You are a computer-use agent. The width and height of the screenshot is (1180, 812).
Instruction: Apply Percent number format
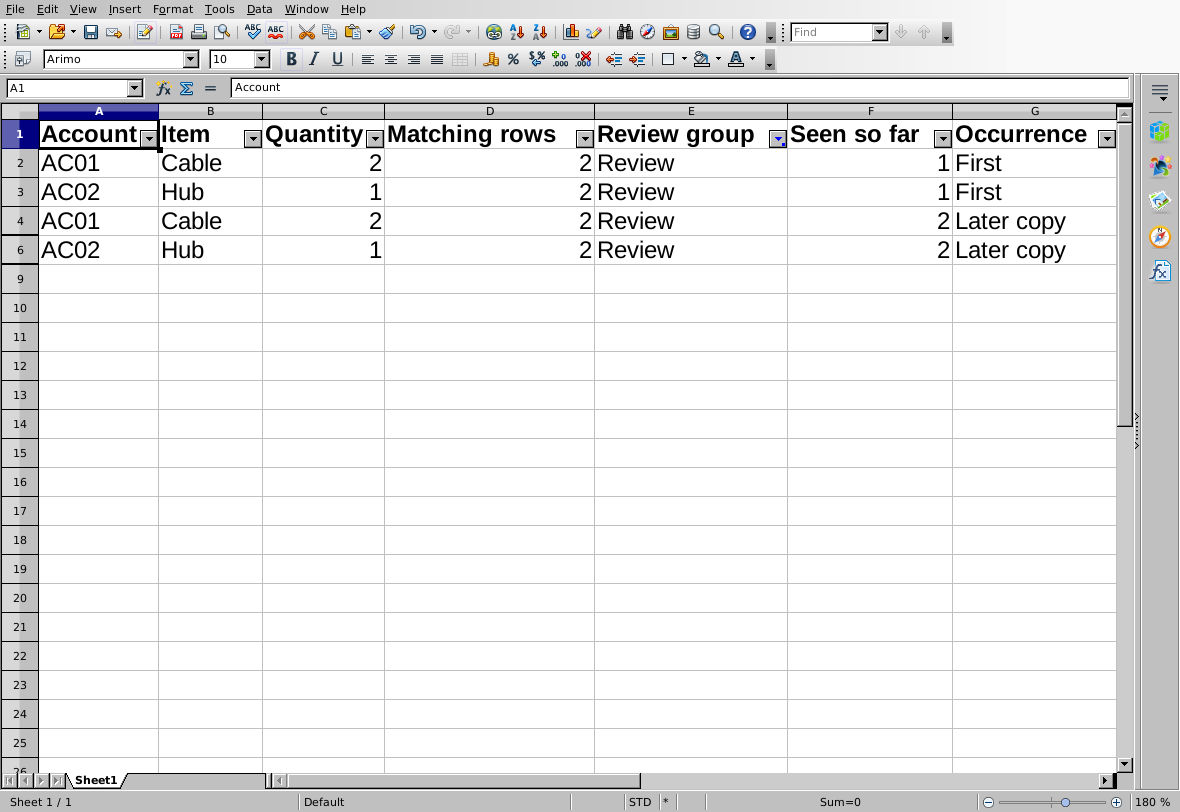click(x=513, y=59)
